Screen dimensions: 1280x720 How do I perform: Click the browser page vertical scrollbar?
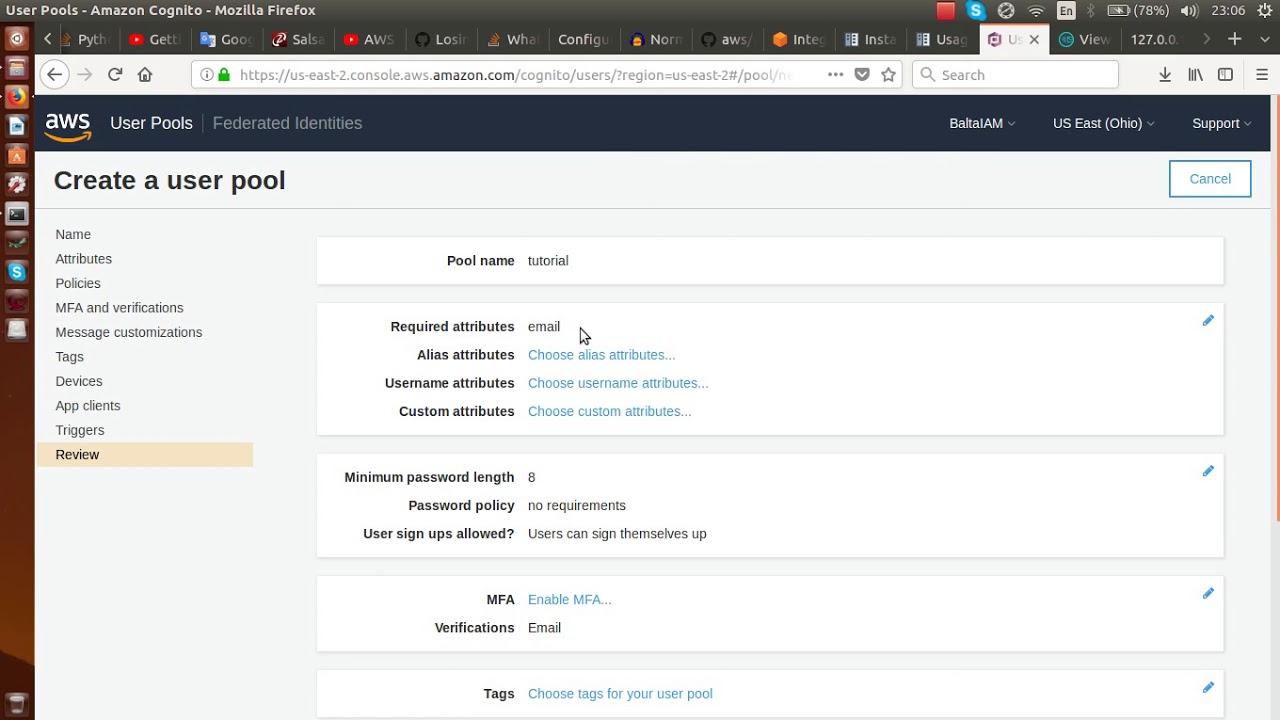1275,310
